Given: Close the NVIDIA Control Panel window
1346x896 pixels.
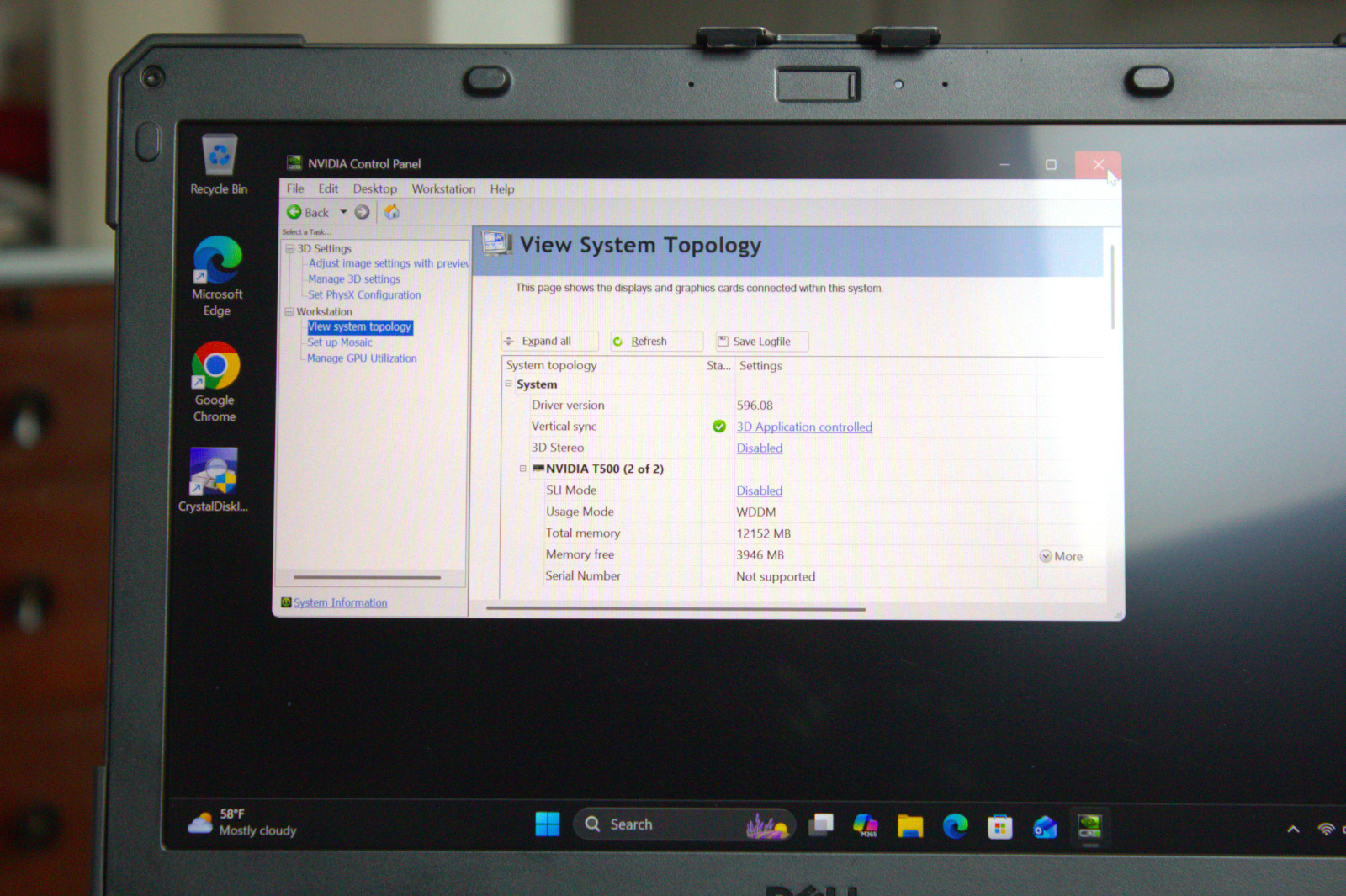Looking at the screenshot, I should click(1098, 164).
